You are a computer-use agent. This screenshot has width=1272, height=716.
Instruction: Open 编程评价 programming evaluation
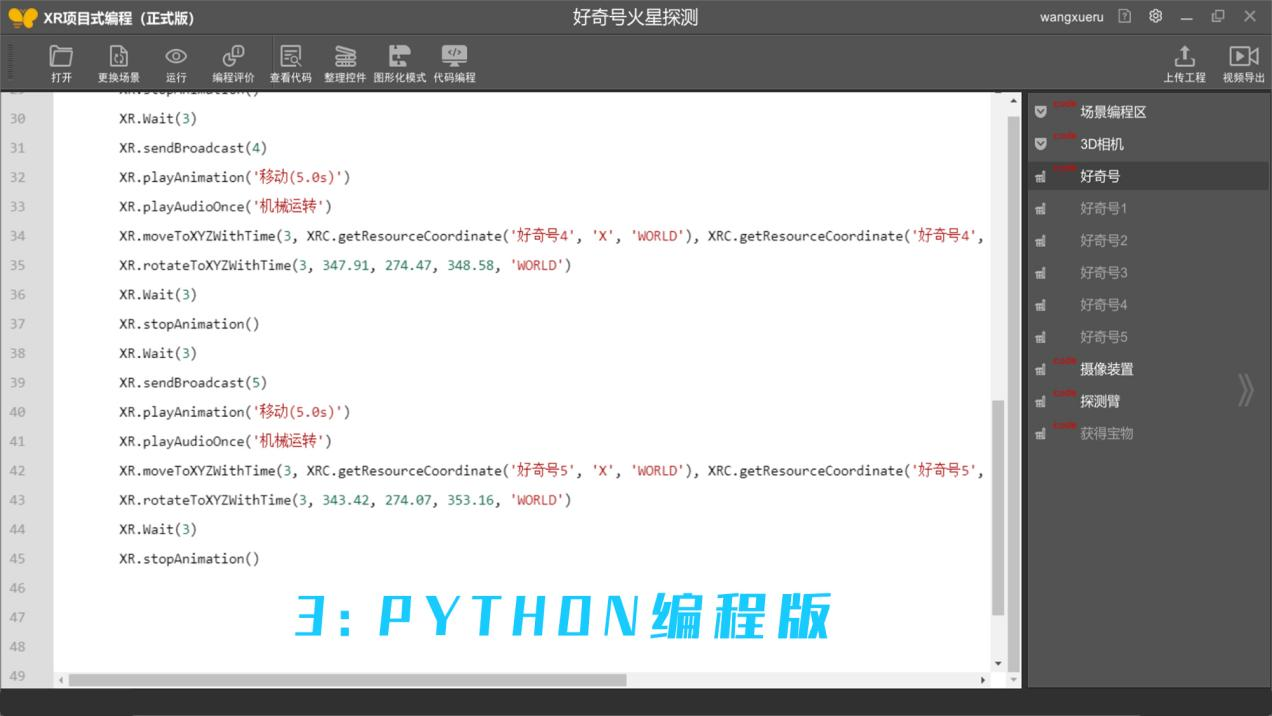(233, 62)
